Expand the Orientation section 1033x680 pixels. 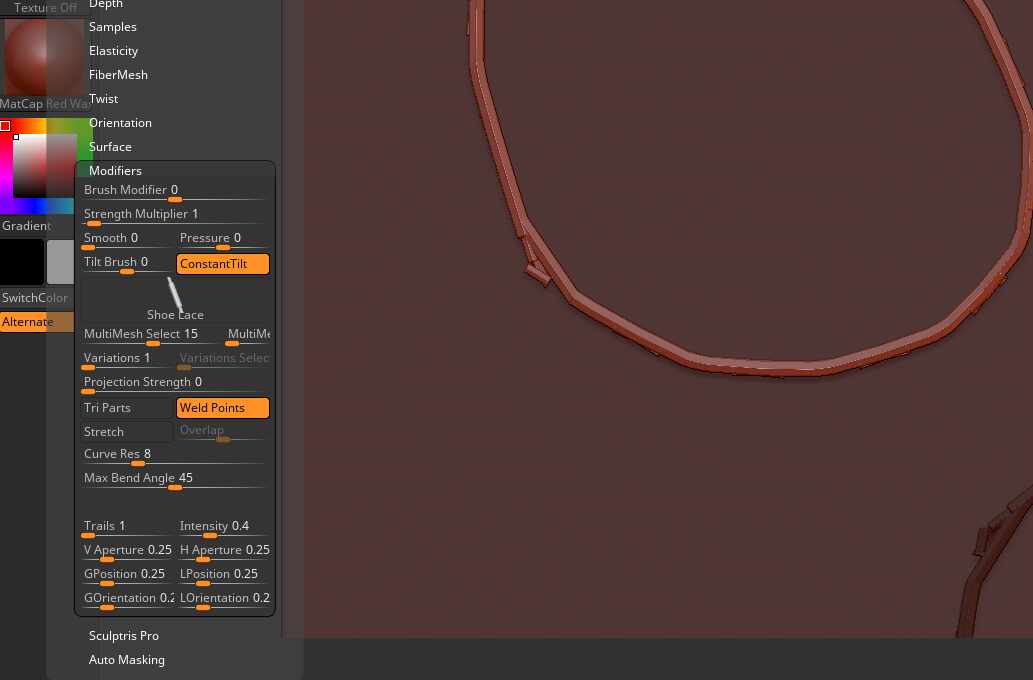pos(120,123)
